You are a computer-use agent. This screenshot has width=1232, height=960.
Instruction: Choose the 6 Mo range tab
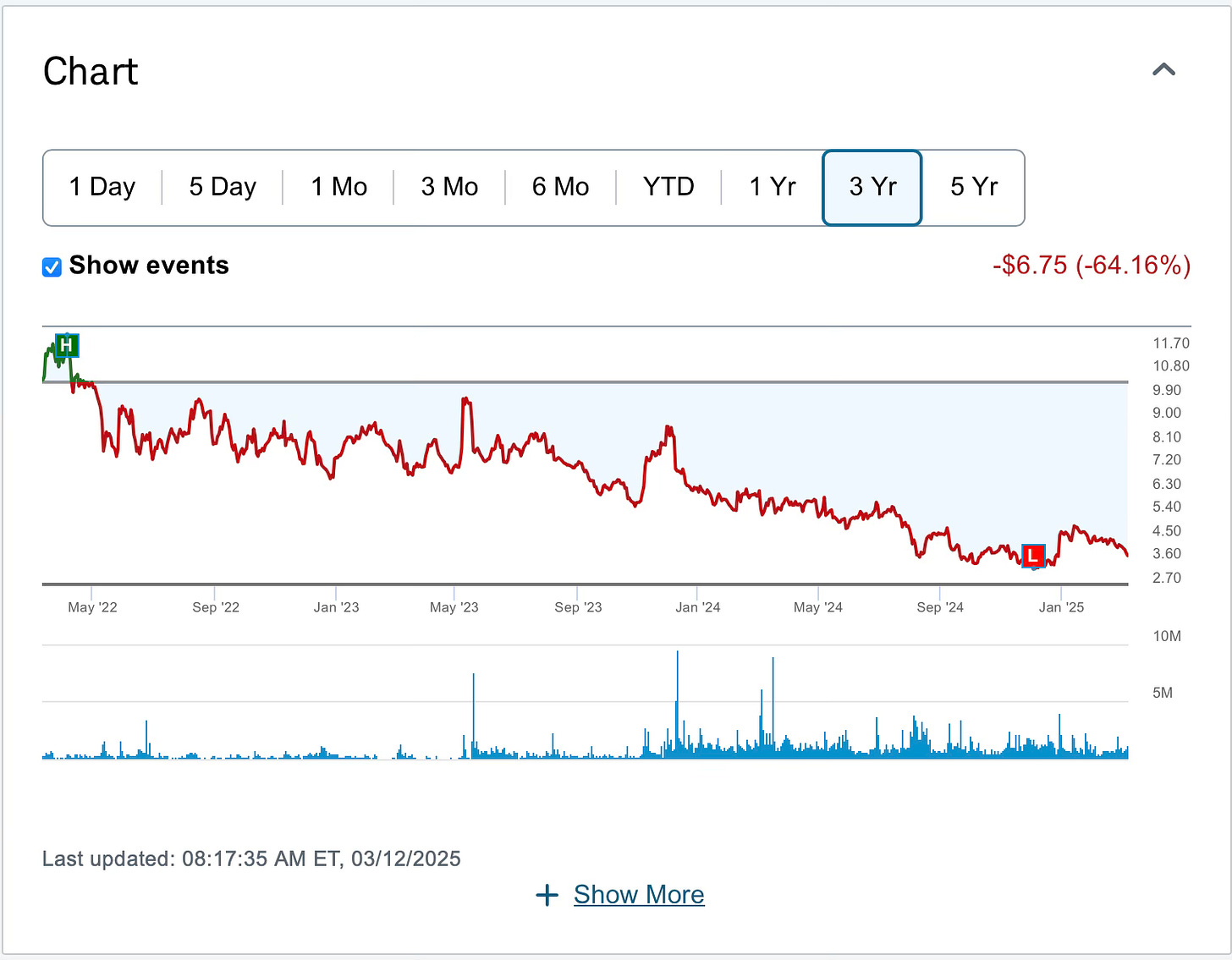560,187
